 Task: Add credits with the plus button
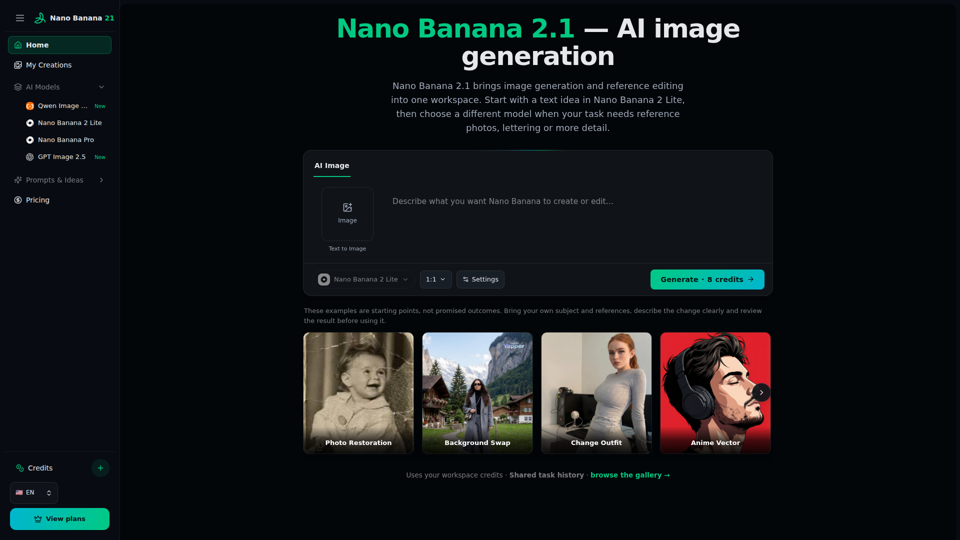coord(100,468)
